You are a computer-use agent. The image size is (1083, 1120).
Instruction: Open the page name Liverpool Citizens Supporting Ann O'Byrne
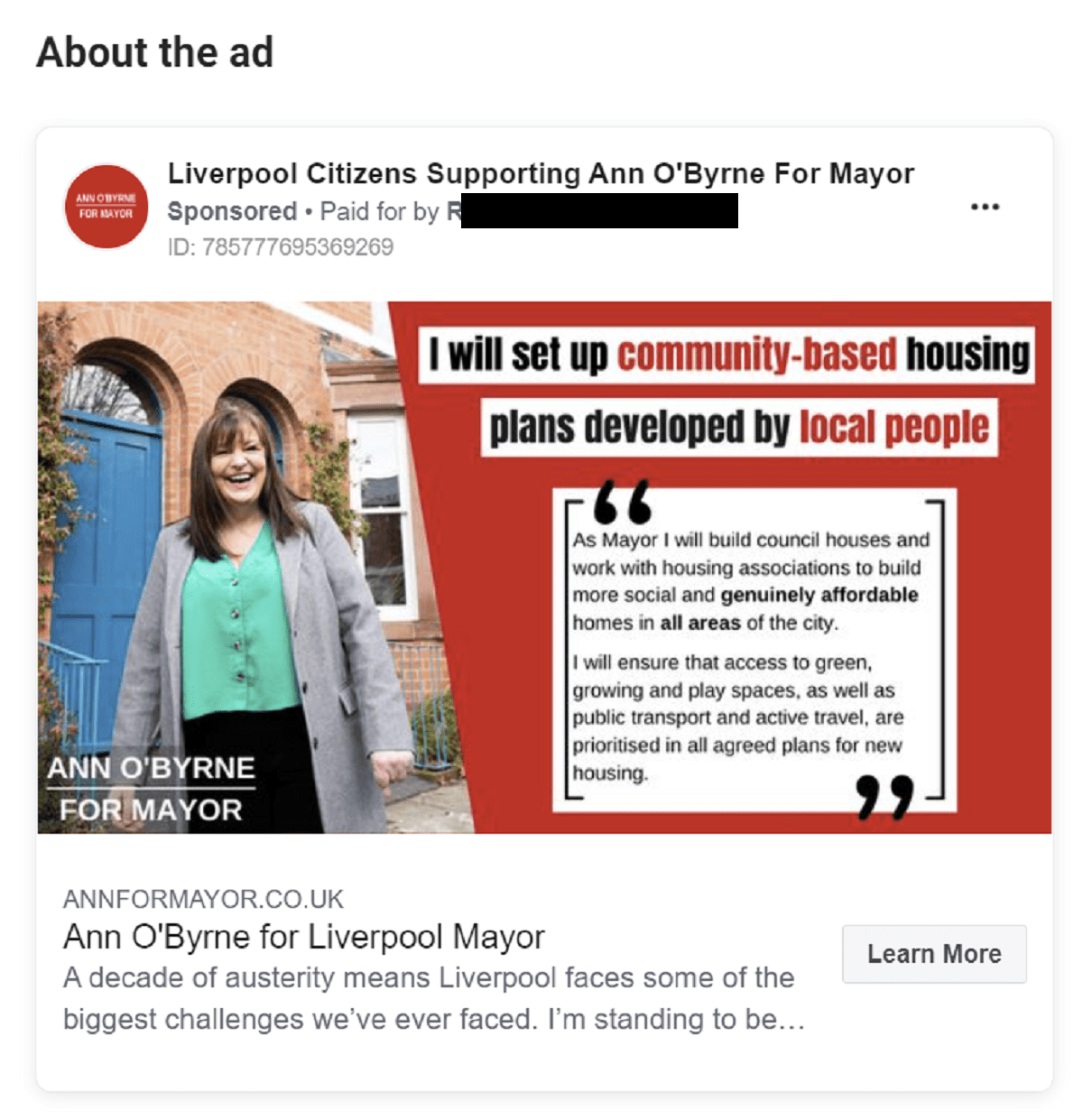pyautogui.click(x=541, y=173)
